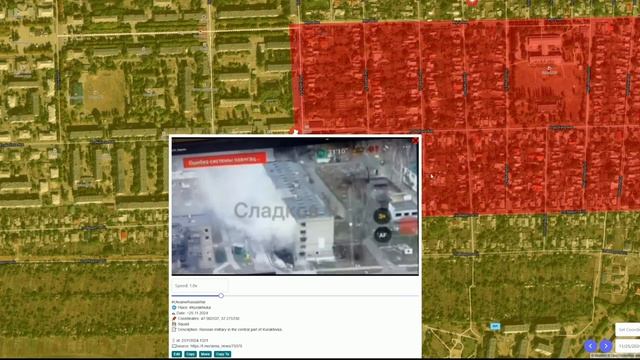Click the red map marker at top edge
Screen dimensions: 640x360
472,2
